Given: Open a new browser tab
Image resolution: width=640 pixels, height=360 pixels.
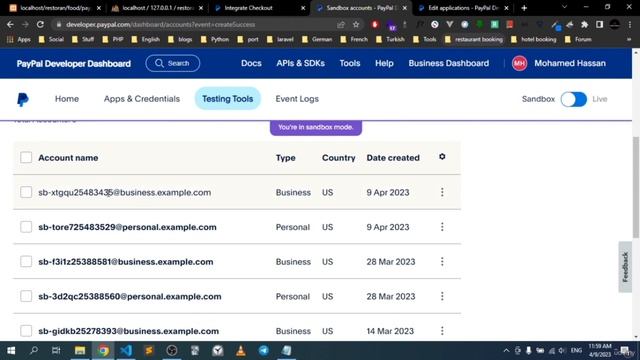Looking at the screenshot, I should [524, 8].
